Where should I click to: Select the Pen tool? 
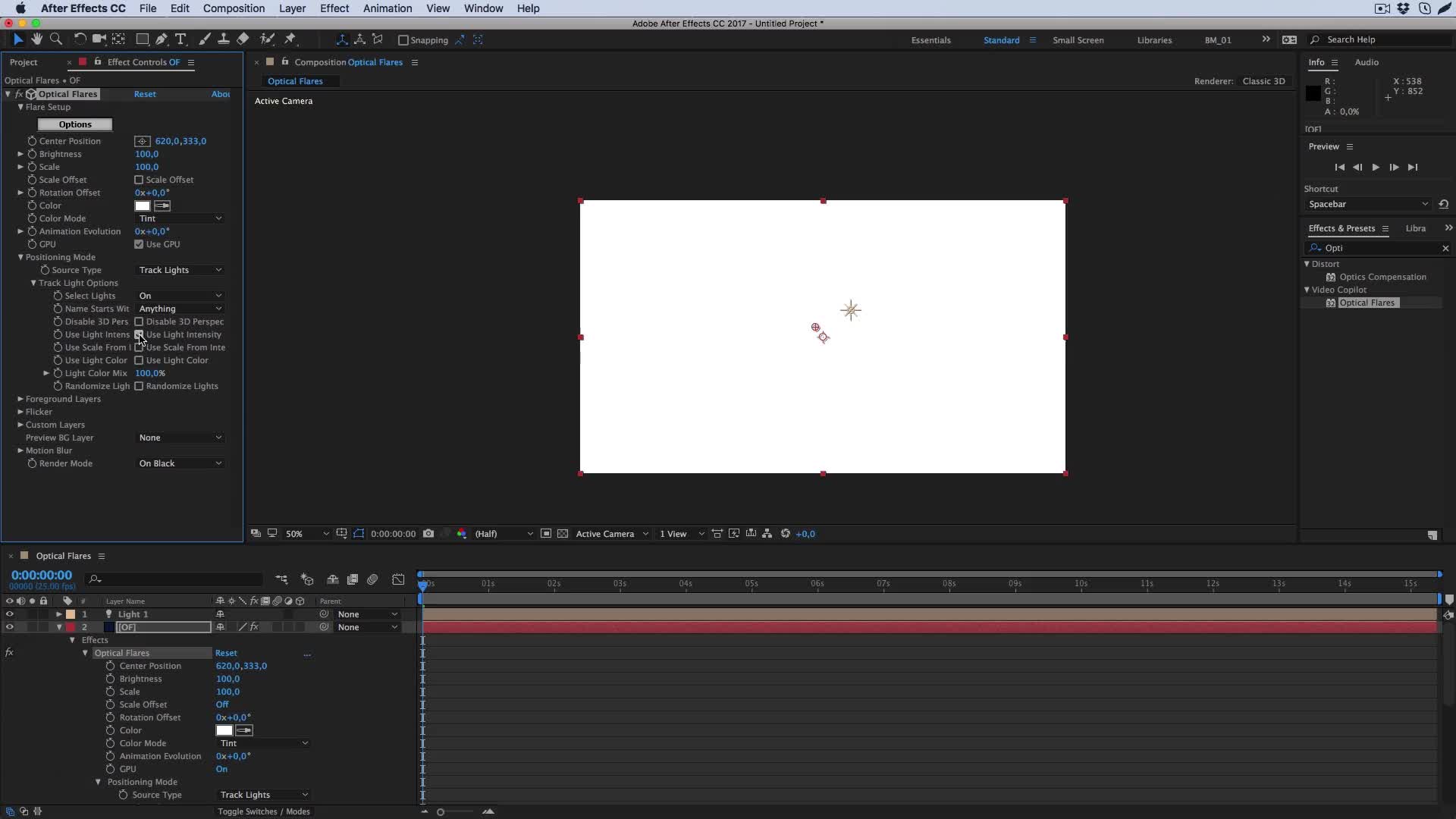point(161,39)
